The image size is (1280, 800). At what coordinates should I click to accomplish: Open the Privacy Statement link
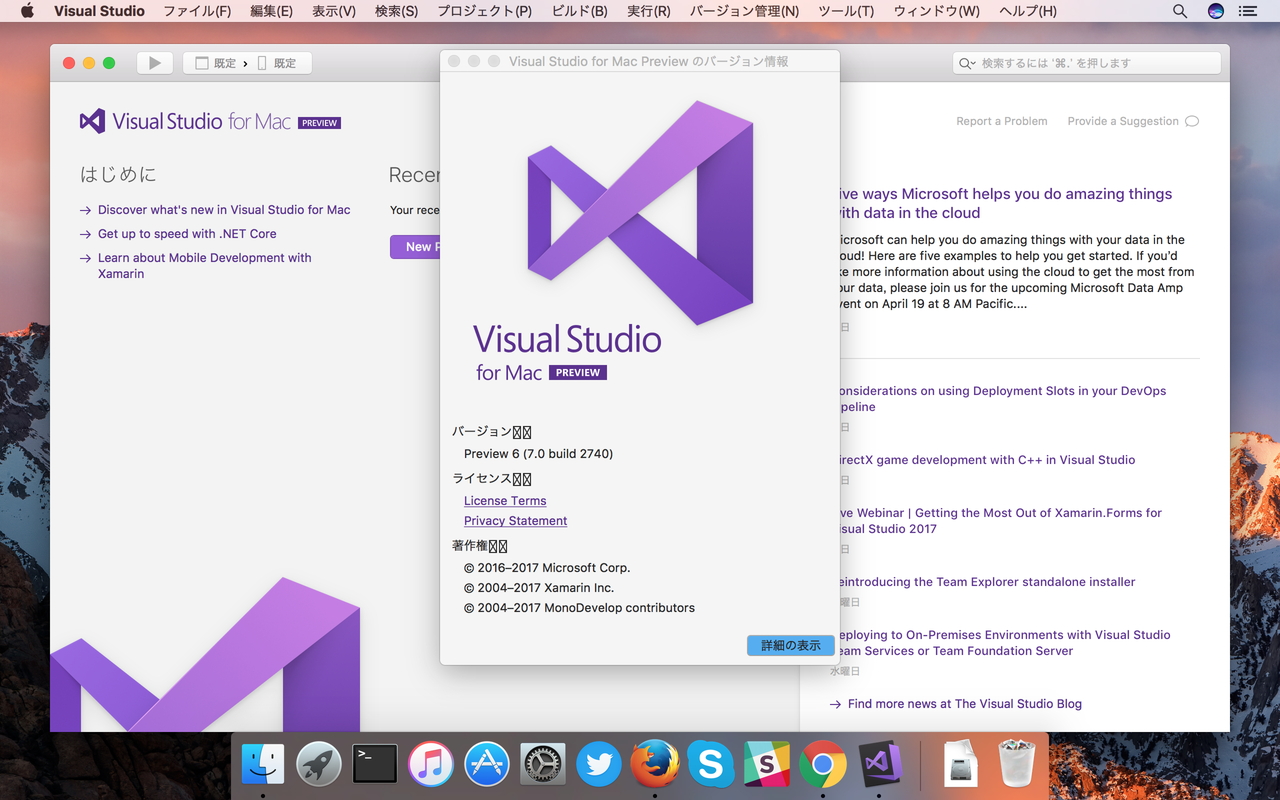click(515, 520)
